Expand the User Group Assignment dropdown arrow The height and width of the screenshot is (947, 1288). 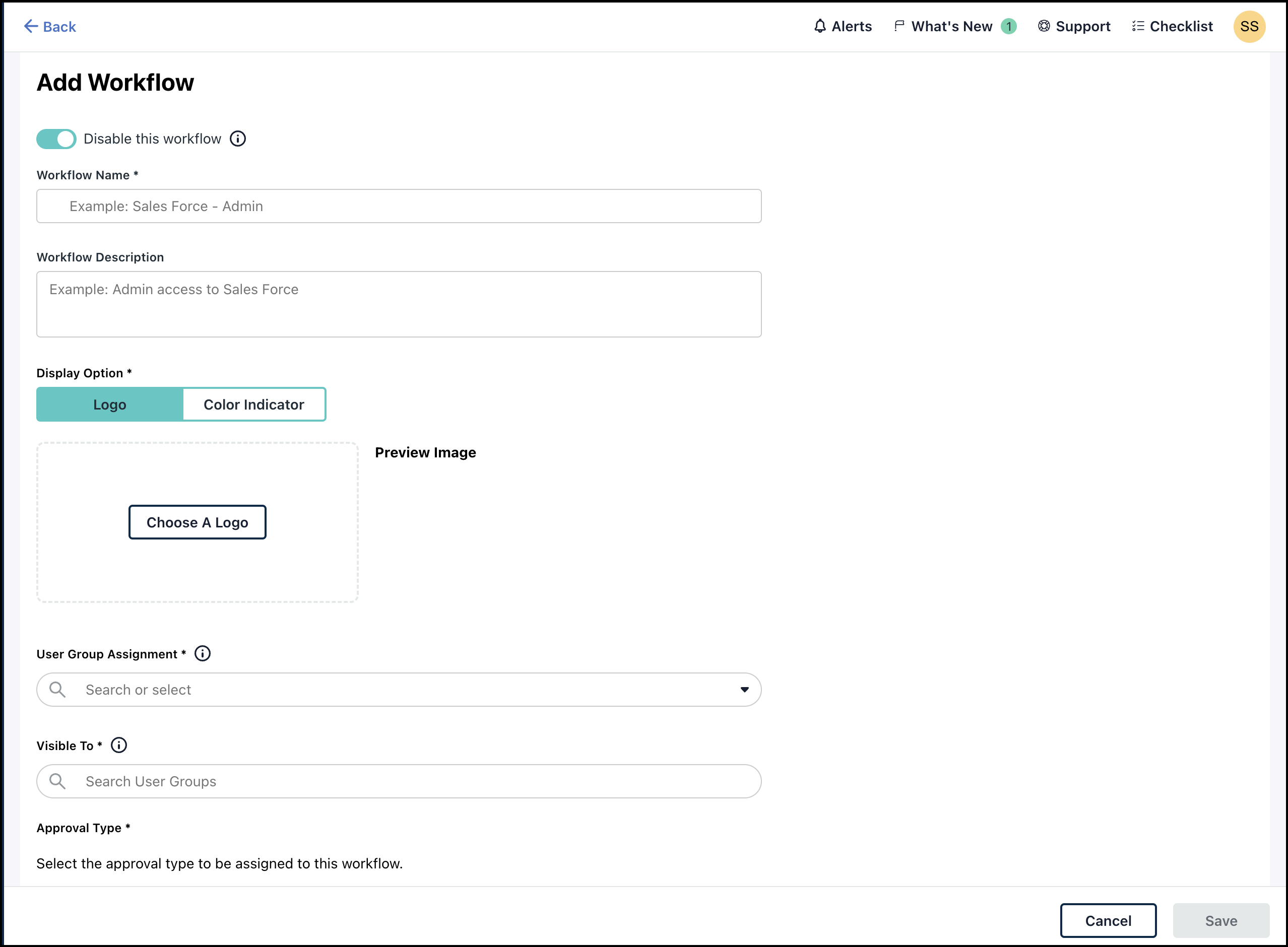tap(744, 690)
